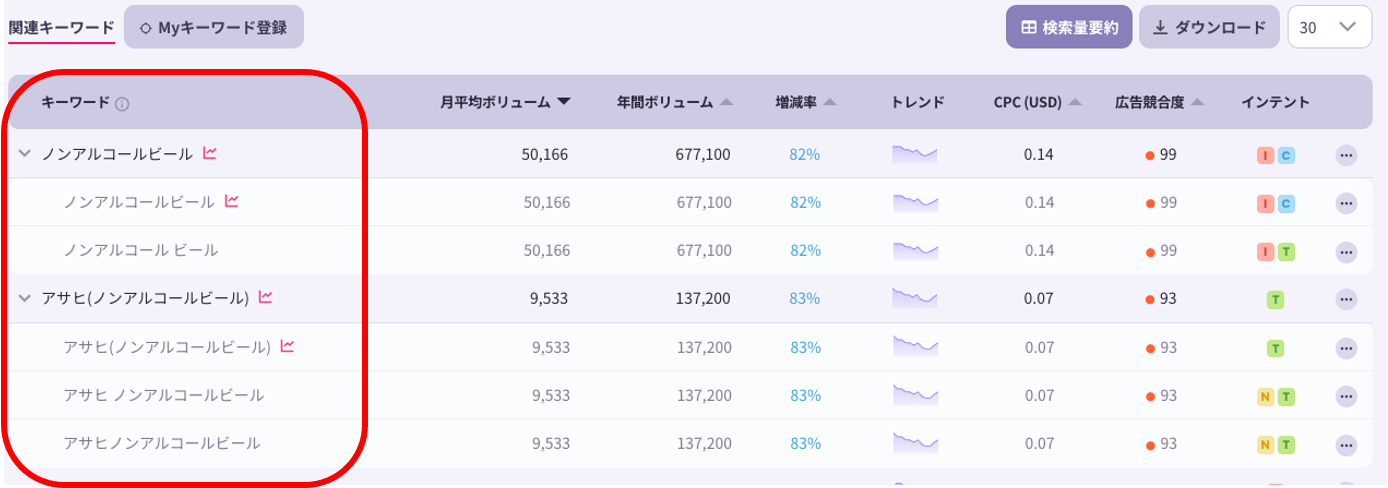Click the ダウンロード button
1388x488 pixels.
click(x=1209, y=28)
